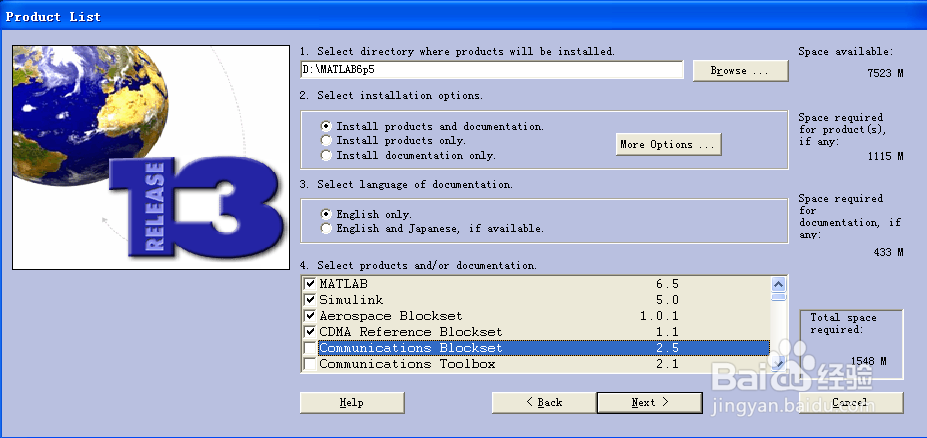Screen dimensions: 927x438
Task: Click the Browse button
Action: pyautogui.click(x=740, y=70)
